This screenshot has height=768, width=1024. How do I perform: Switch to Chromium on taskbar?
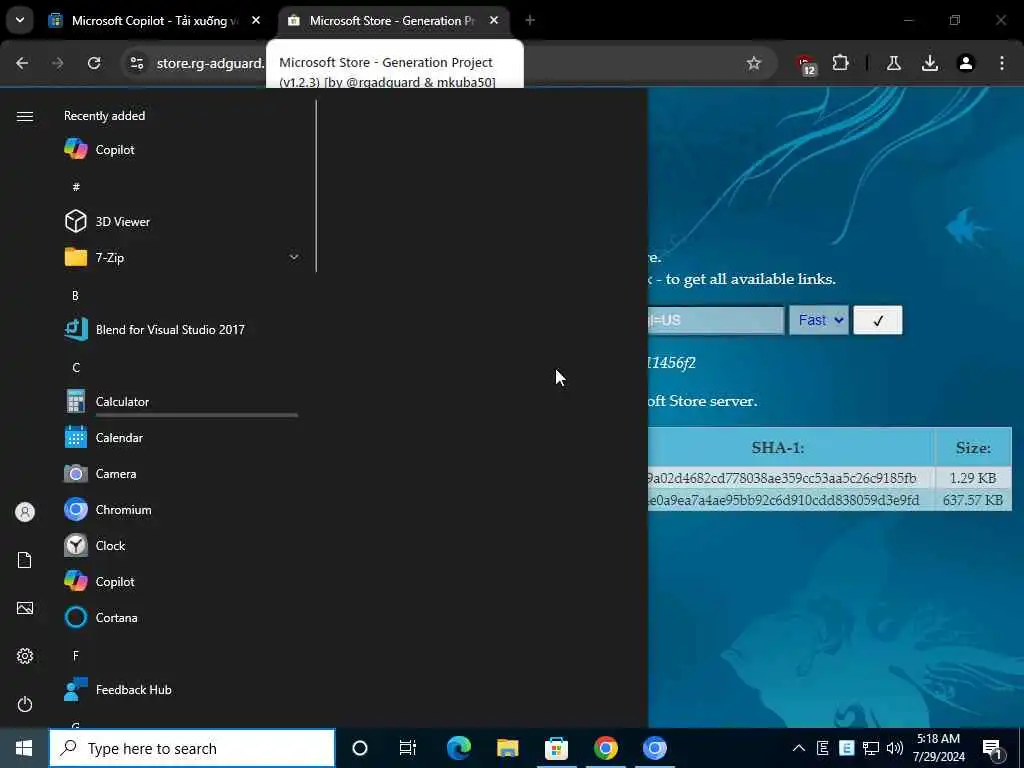pyautogui.click(x=654, y=748)
